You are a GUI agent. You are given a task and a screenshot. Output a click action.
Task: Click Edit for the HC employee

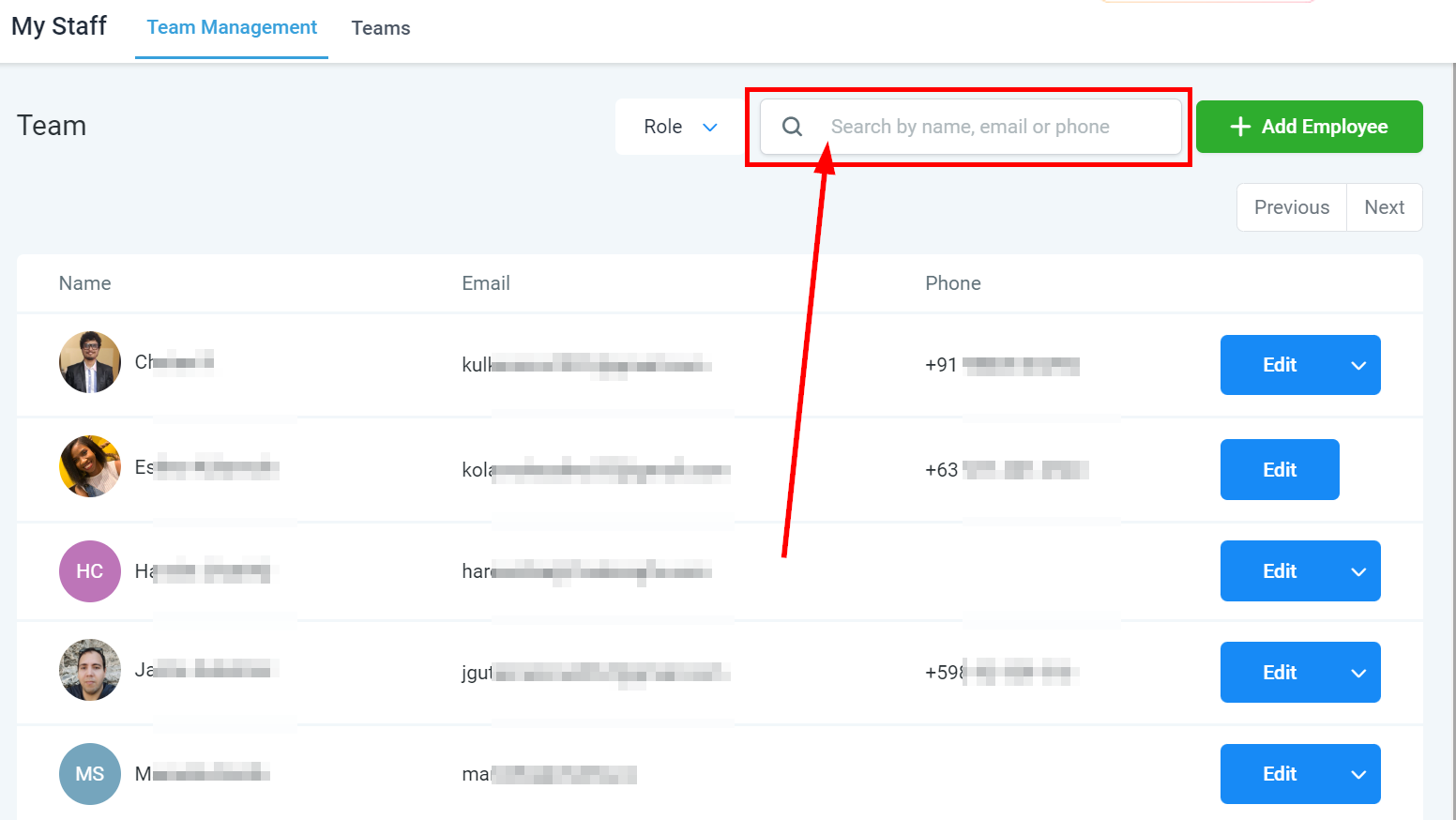(1279, 571)
